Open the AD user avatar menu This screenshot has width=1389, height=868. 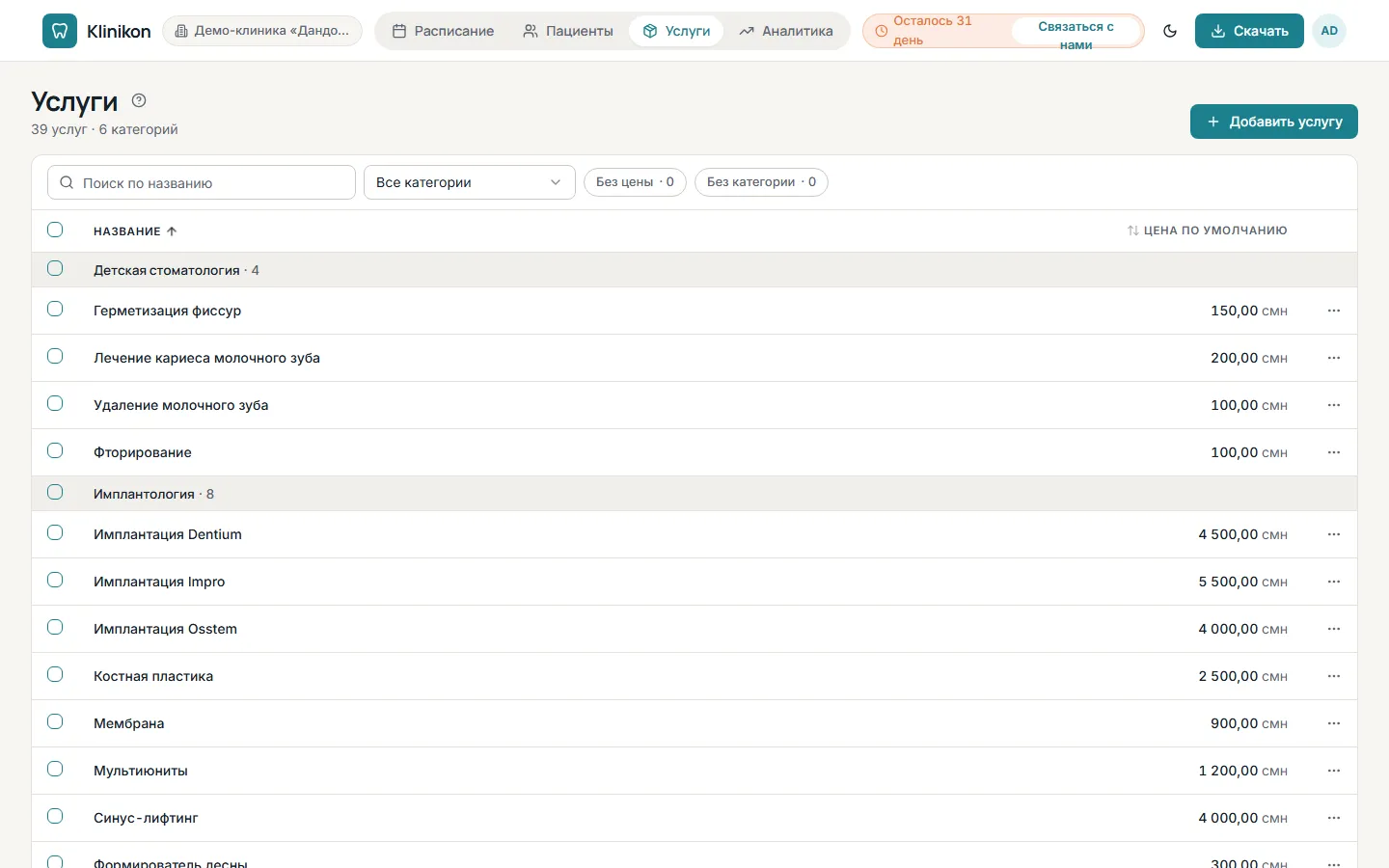tap(1329, 31)
